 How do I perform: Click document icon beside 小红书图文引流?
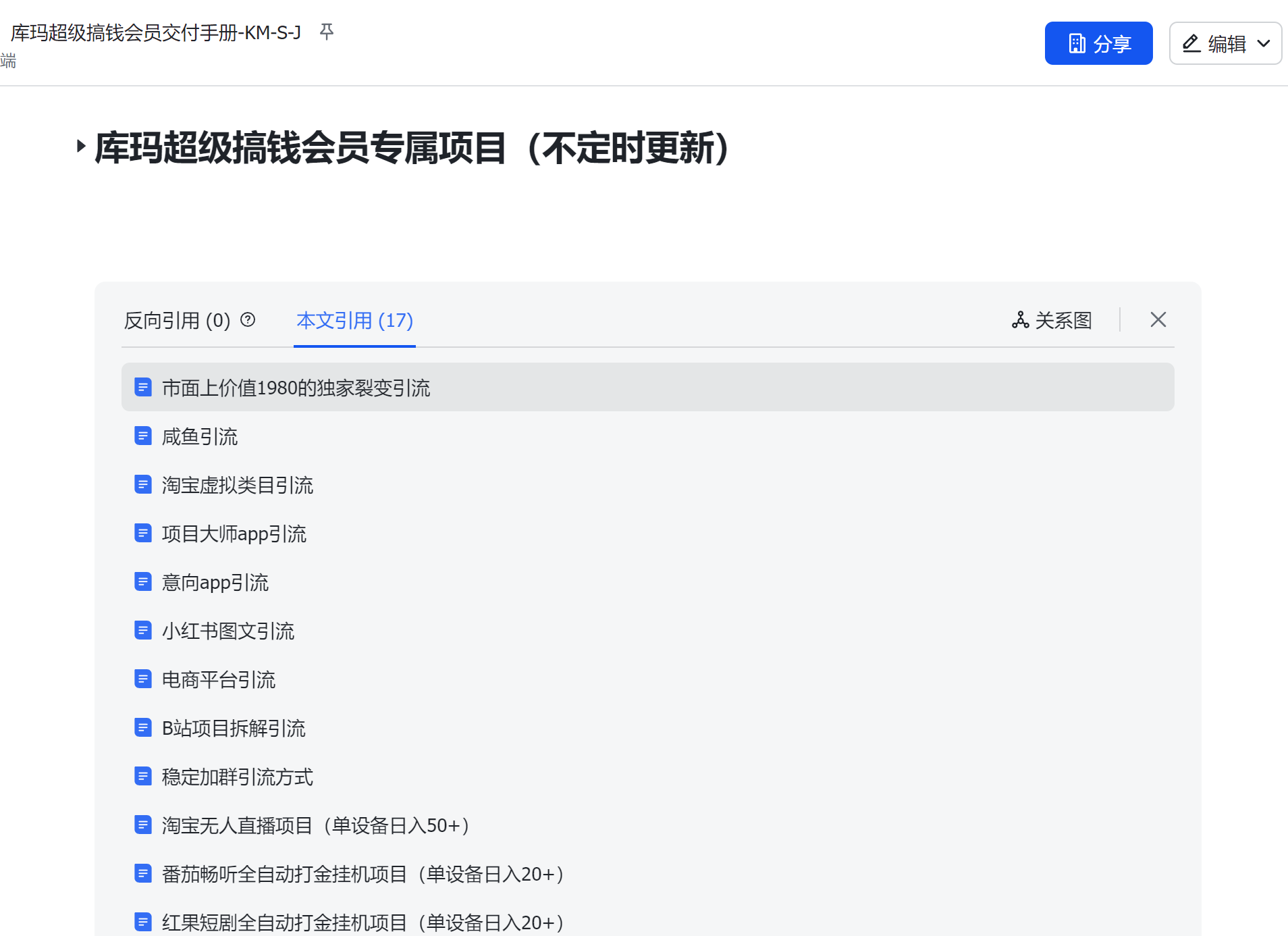pos(143,631)
